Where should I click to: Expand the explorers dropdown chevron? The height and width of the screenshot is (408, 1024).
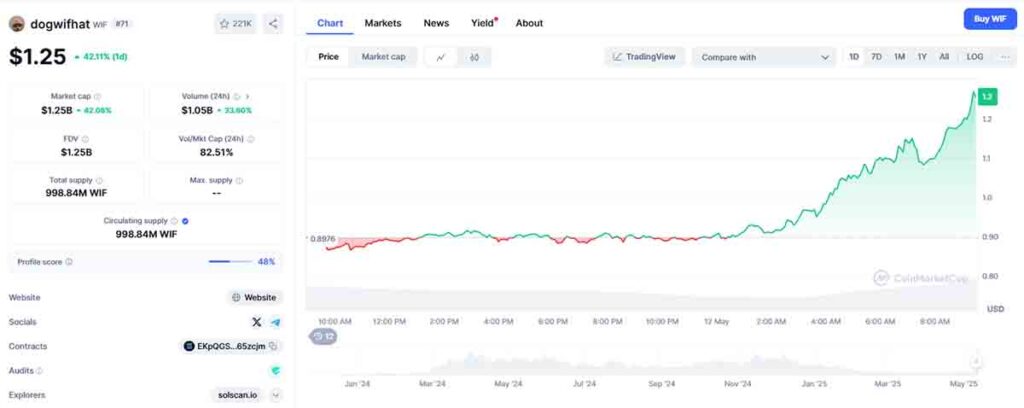click(x=276, y=395)
